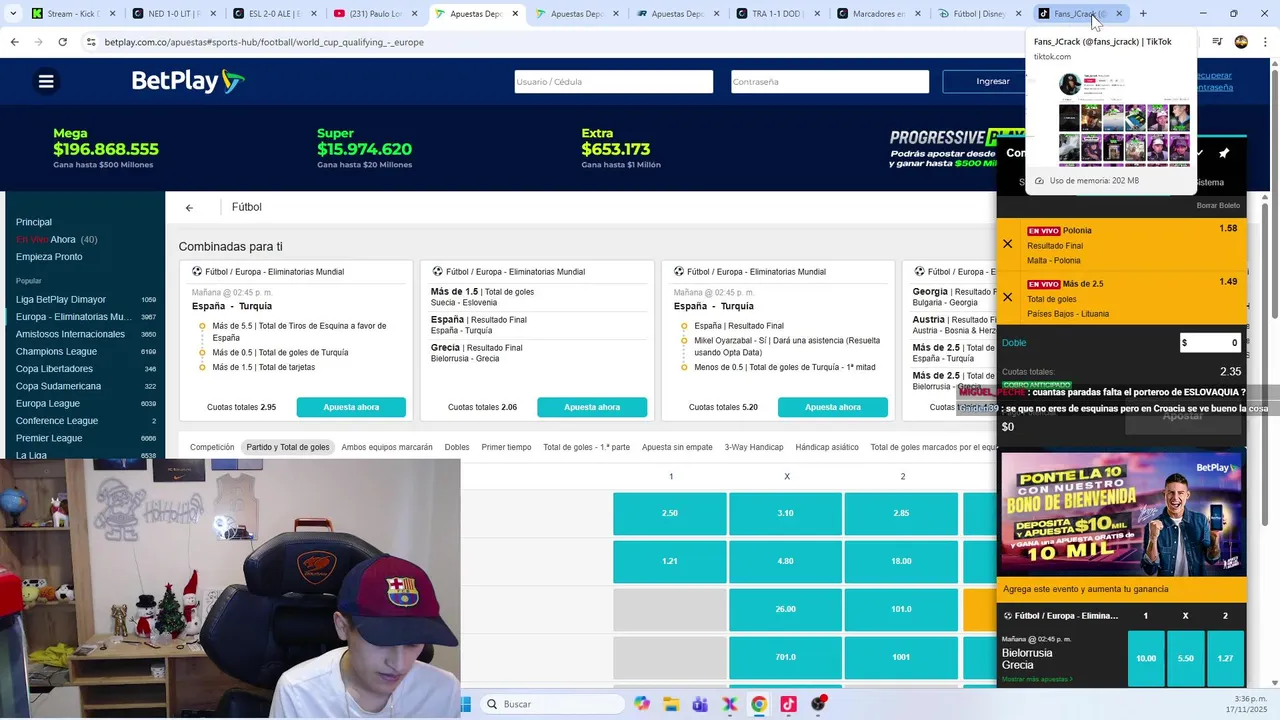Open the BetPlay hamburger menu

pyautogui.click(x=46, y=81)
